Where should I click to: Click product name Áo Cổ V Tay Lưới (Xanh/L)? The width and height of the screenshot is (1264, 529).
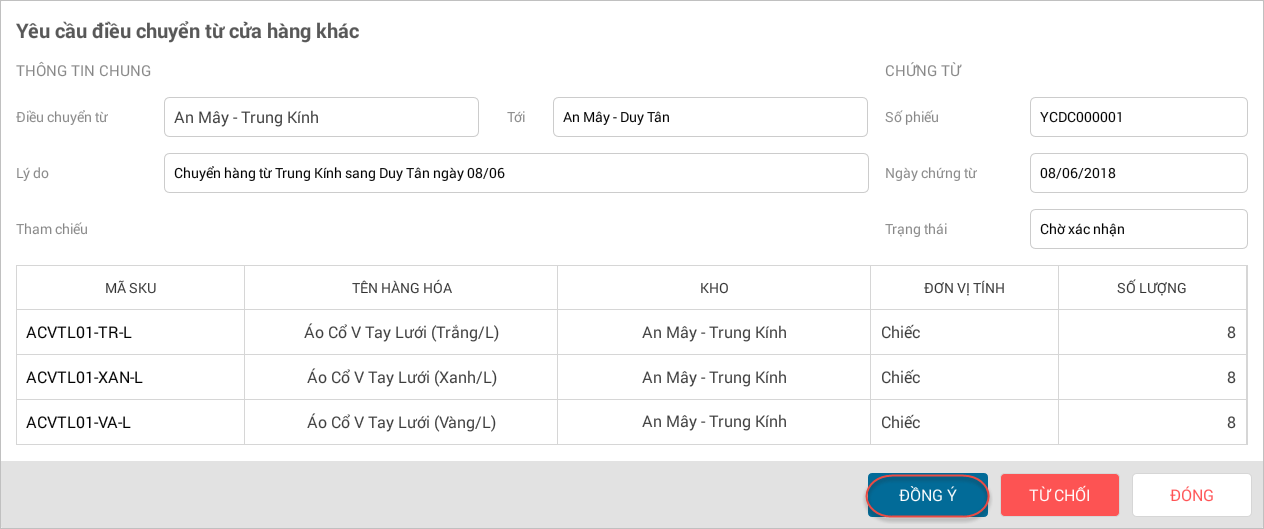pos(401,377)
